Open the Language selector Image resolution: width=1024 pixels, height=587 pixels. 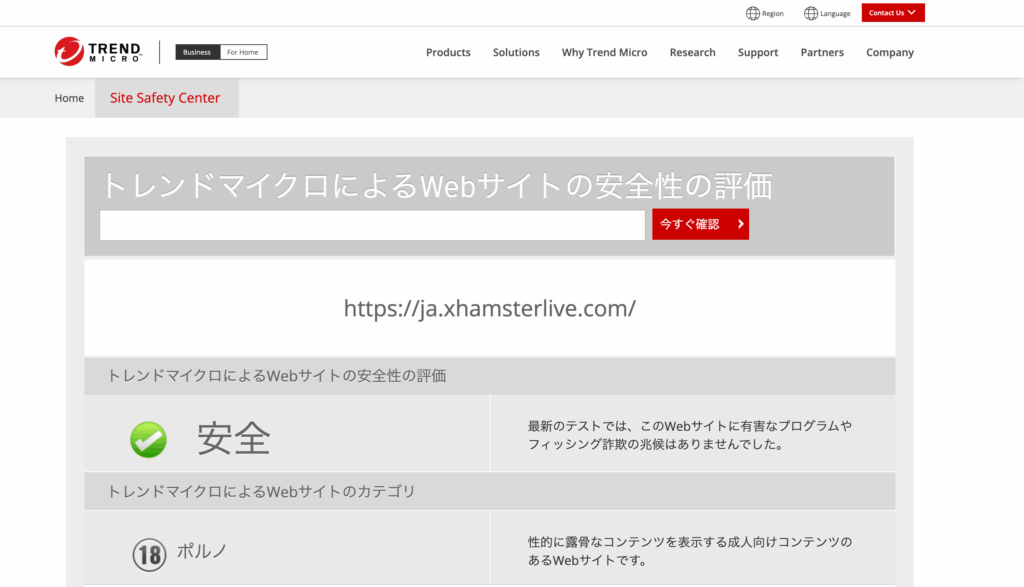tap(827, 13)
